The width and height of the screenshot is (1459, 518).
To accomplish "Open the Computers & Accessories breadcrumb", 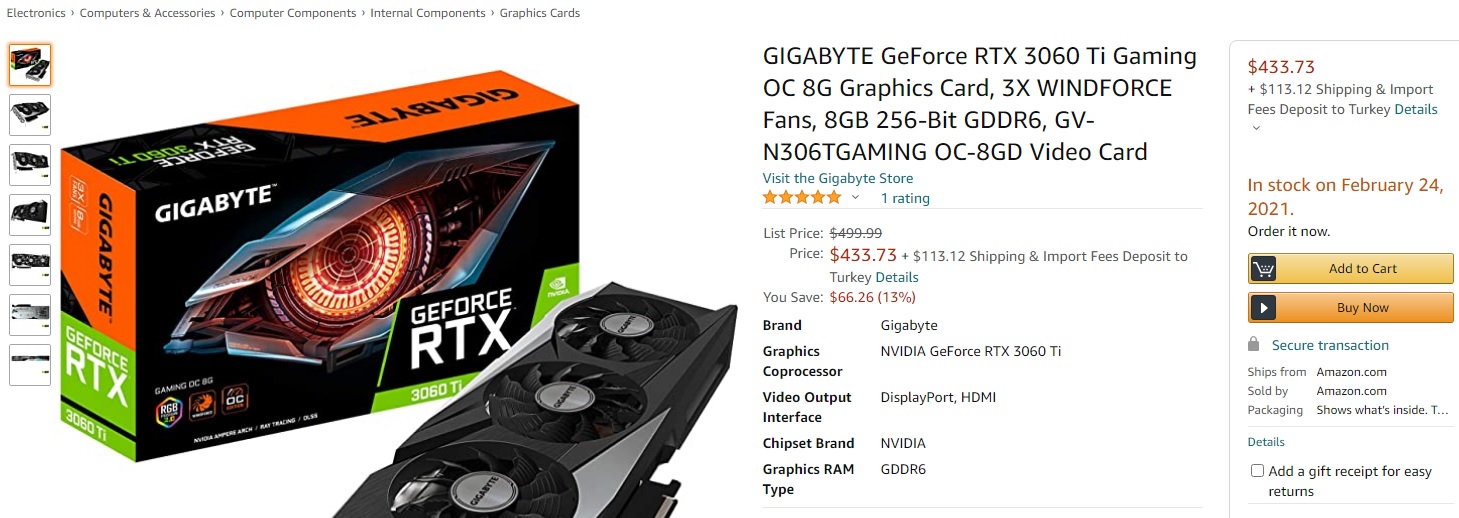I will coord(147,13).
